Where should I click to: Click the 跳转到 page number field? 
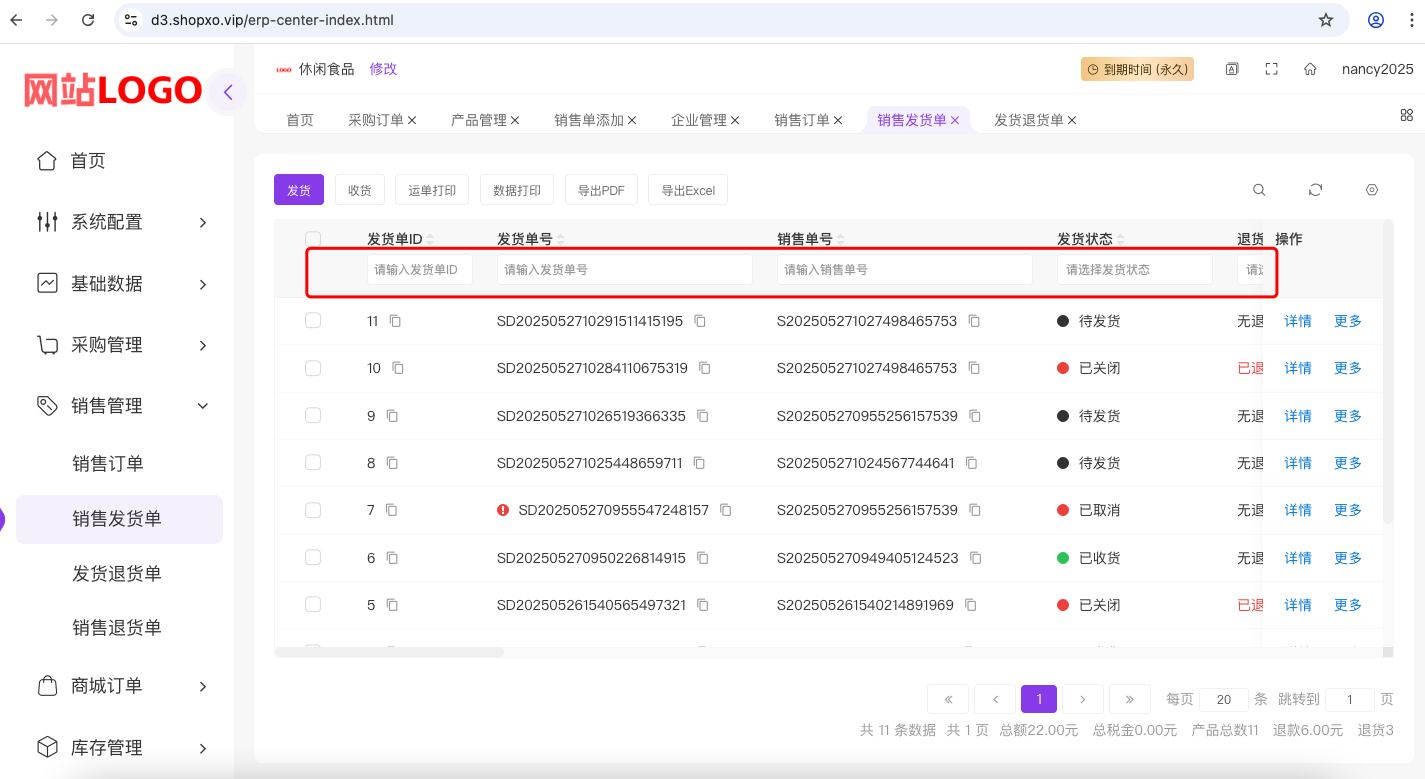click(x=1350, y=699)
